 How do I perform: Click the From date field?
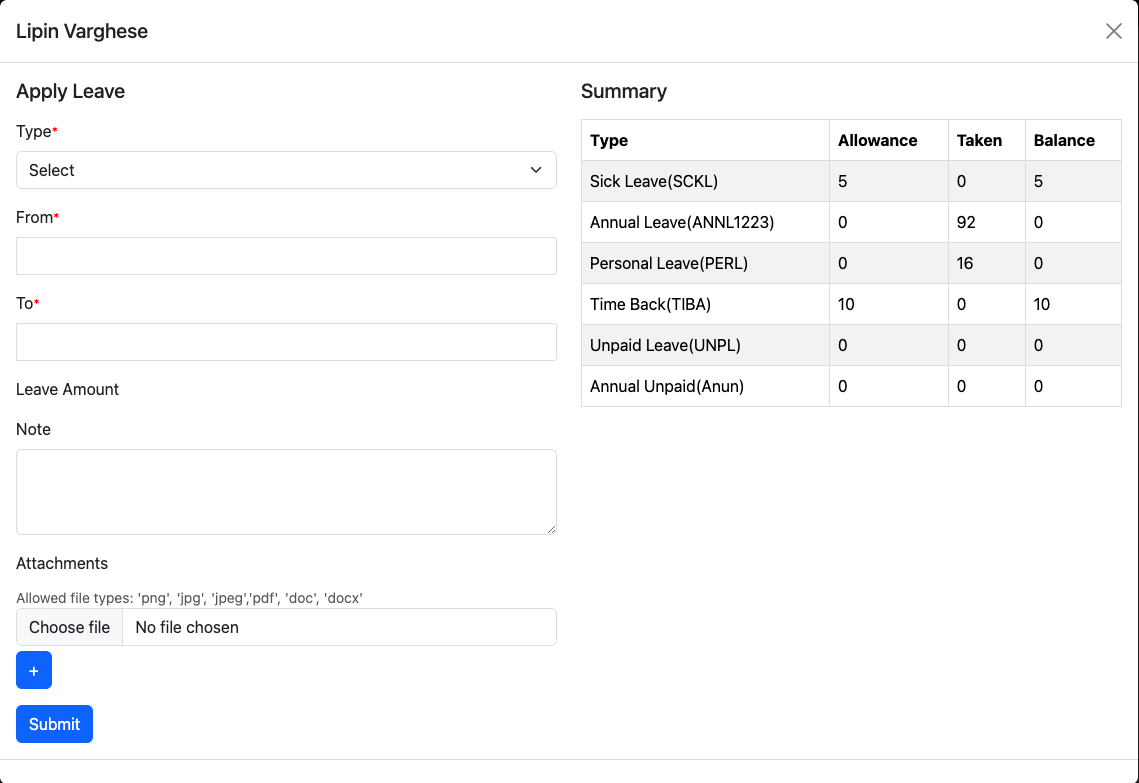pyautogui.click(x=286, y=256)
